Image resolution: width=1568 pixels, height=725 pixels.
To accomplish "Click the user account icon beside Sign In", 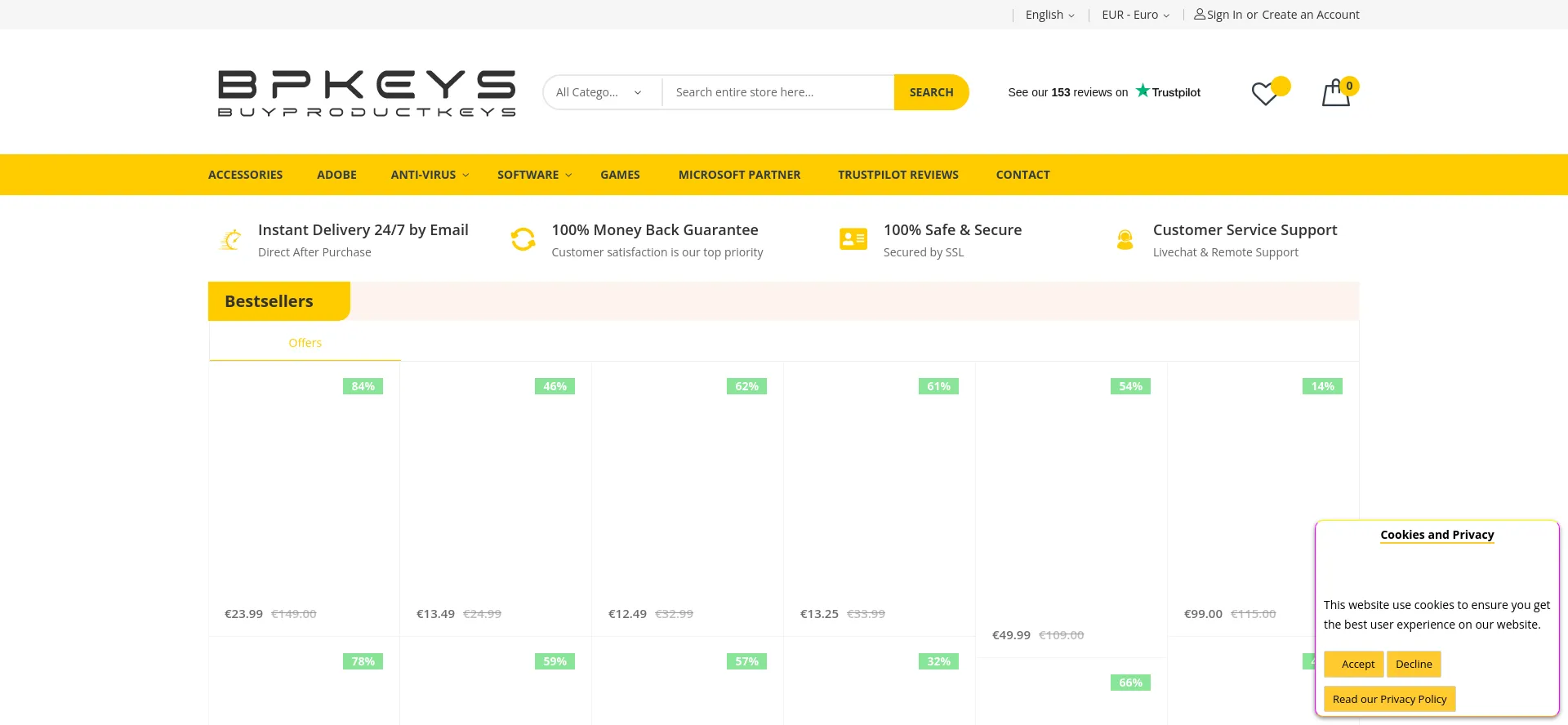I will coord(1200,14).
